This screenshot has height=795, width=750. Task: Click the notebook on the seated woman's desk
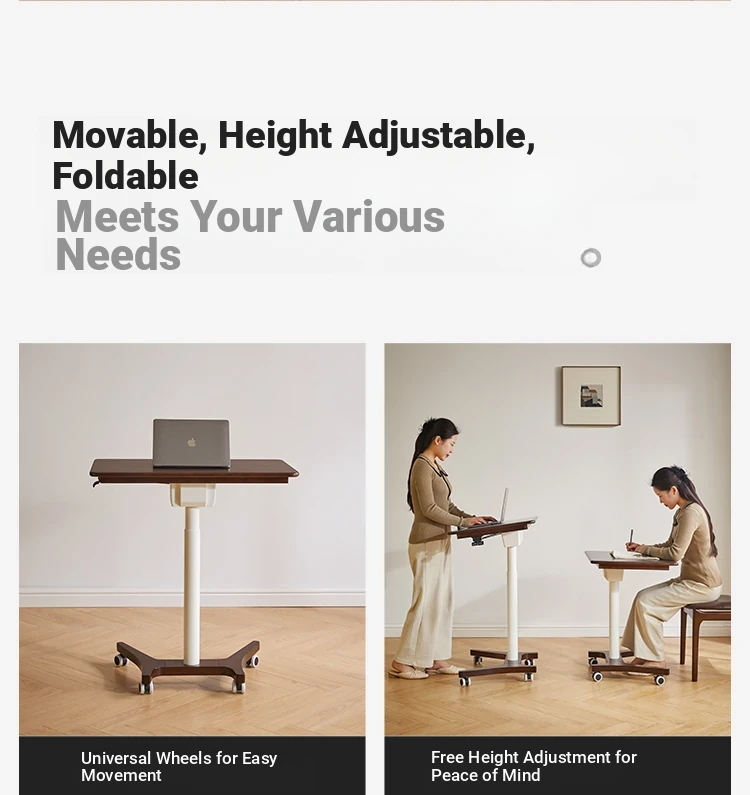tap(631, 556)
